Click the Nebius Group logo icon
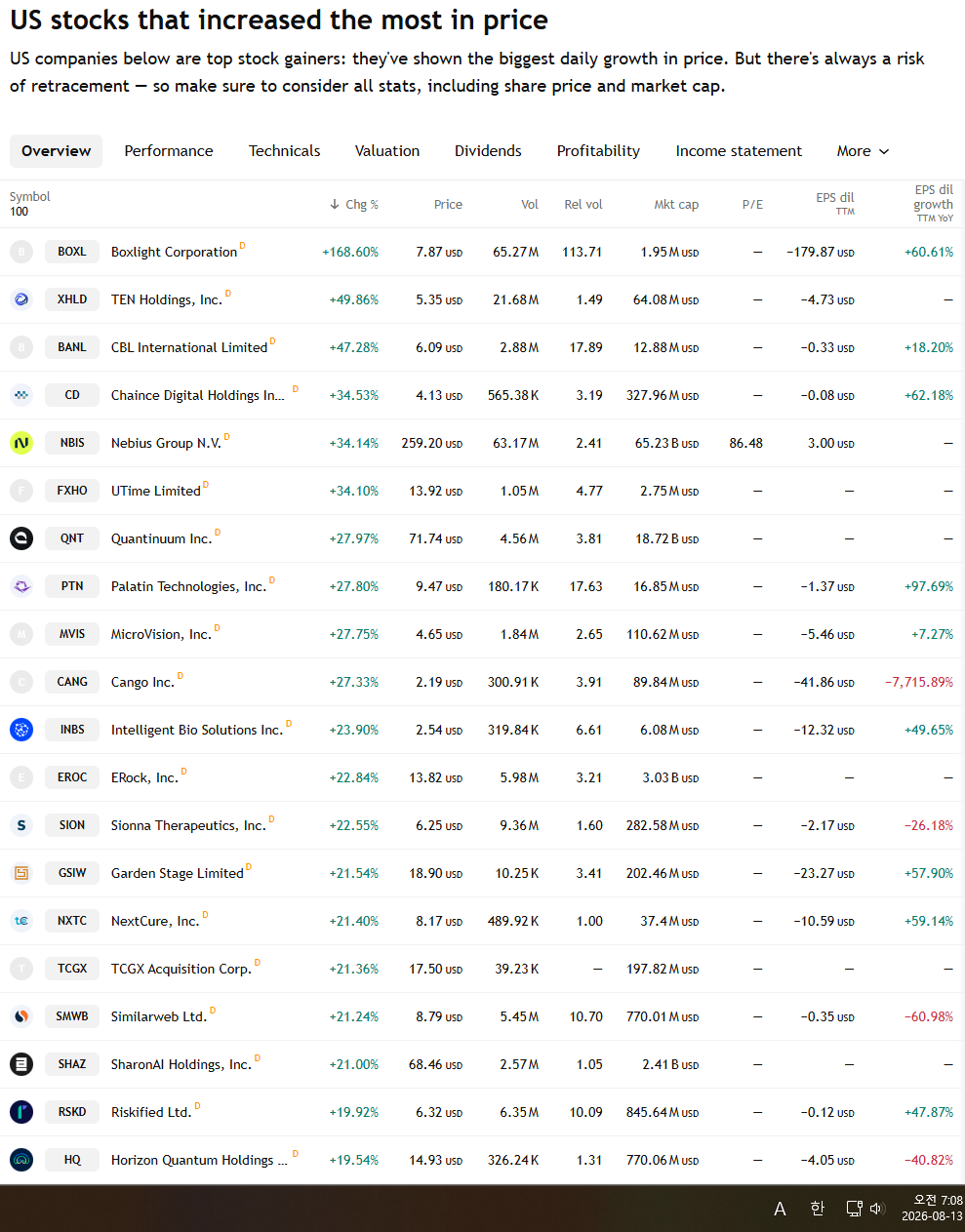 point(21,443)
